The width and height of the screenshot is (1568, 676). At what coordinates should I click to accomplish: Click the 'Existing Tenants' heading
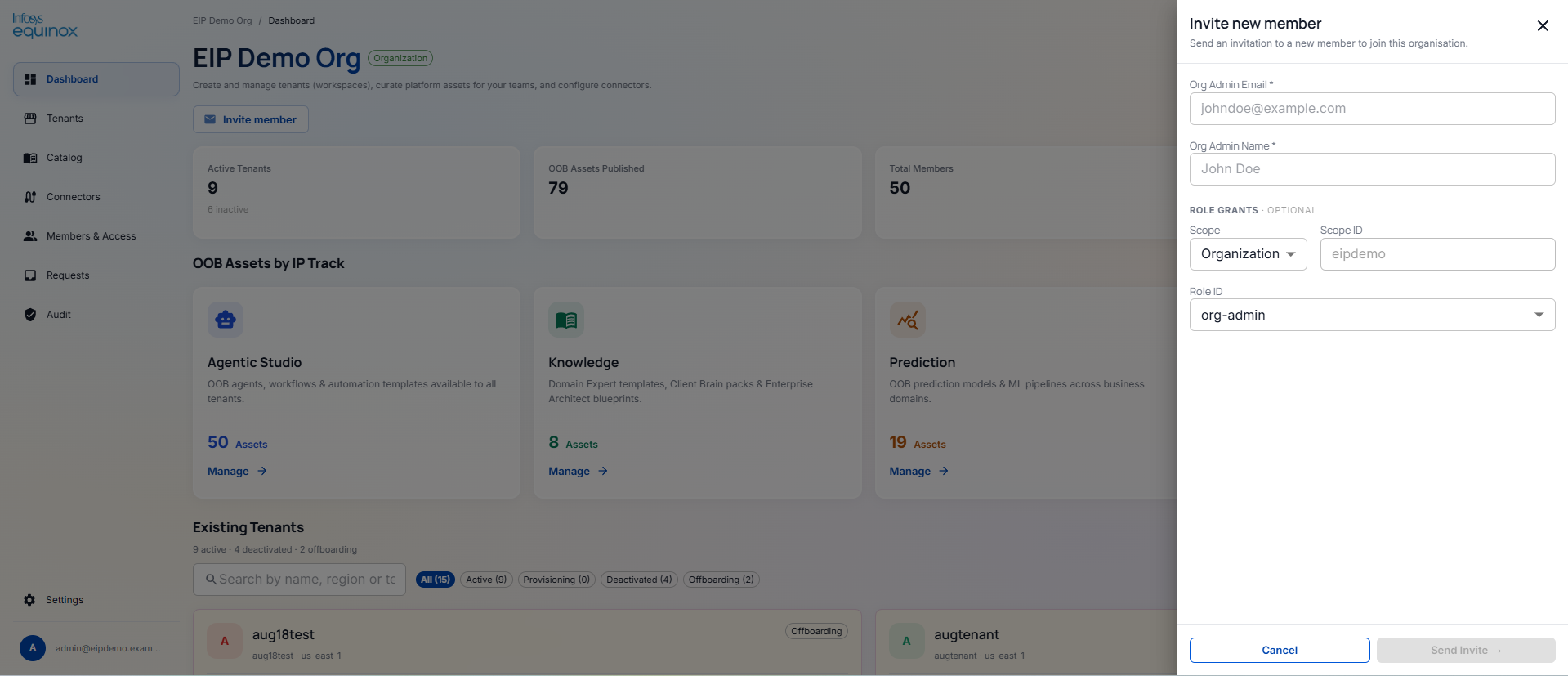(248, 527)
